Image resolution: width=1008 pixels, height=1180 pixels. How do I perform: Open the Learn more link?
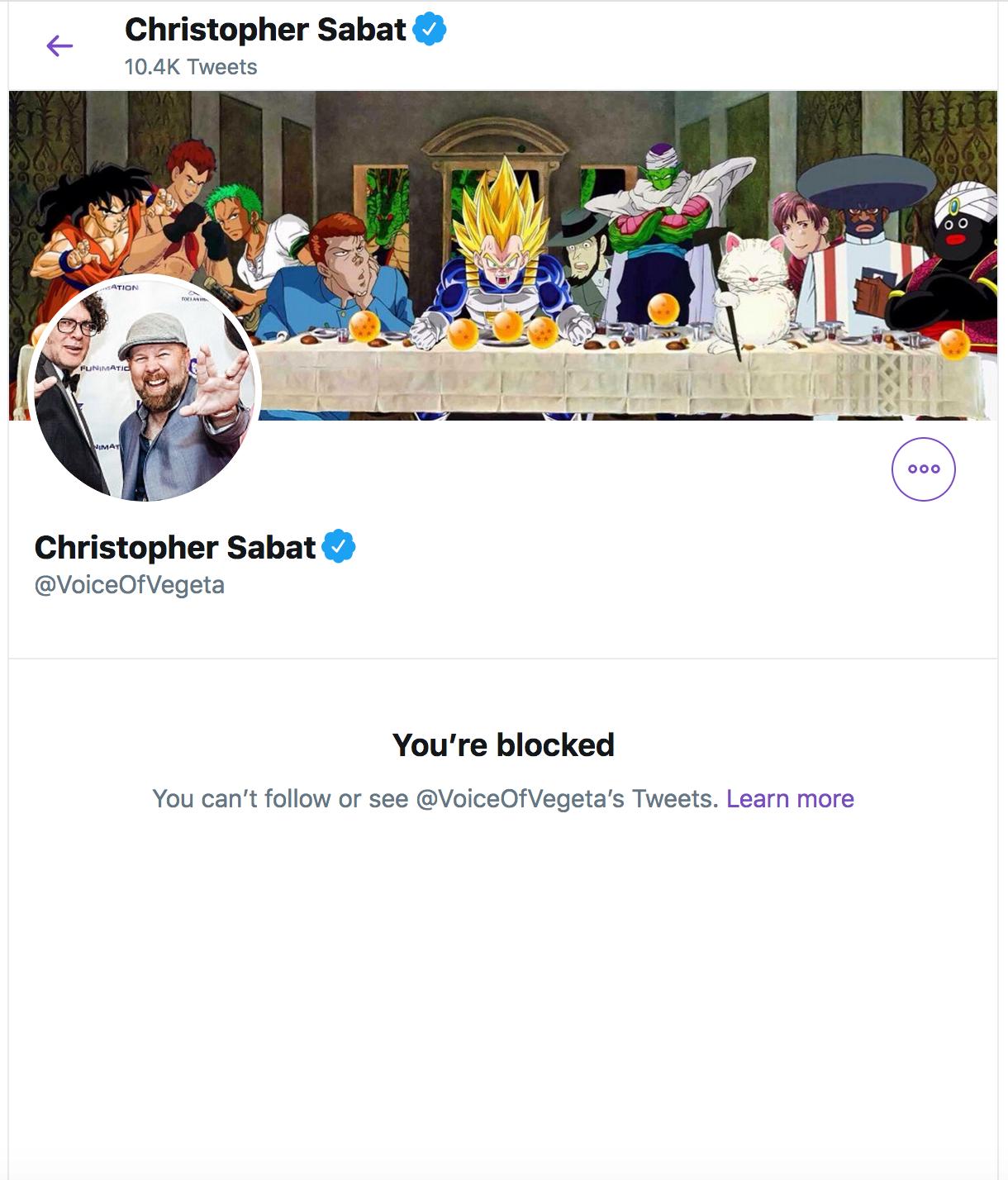coord(790,799)
